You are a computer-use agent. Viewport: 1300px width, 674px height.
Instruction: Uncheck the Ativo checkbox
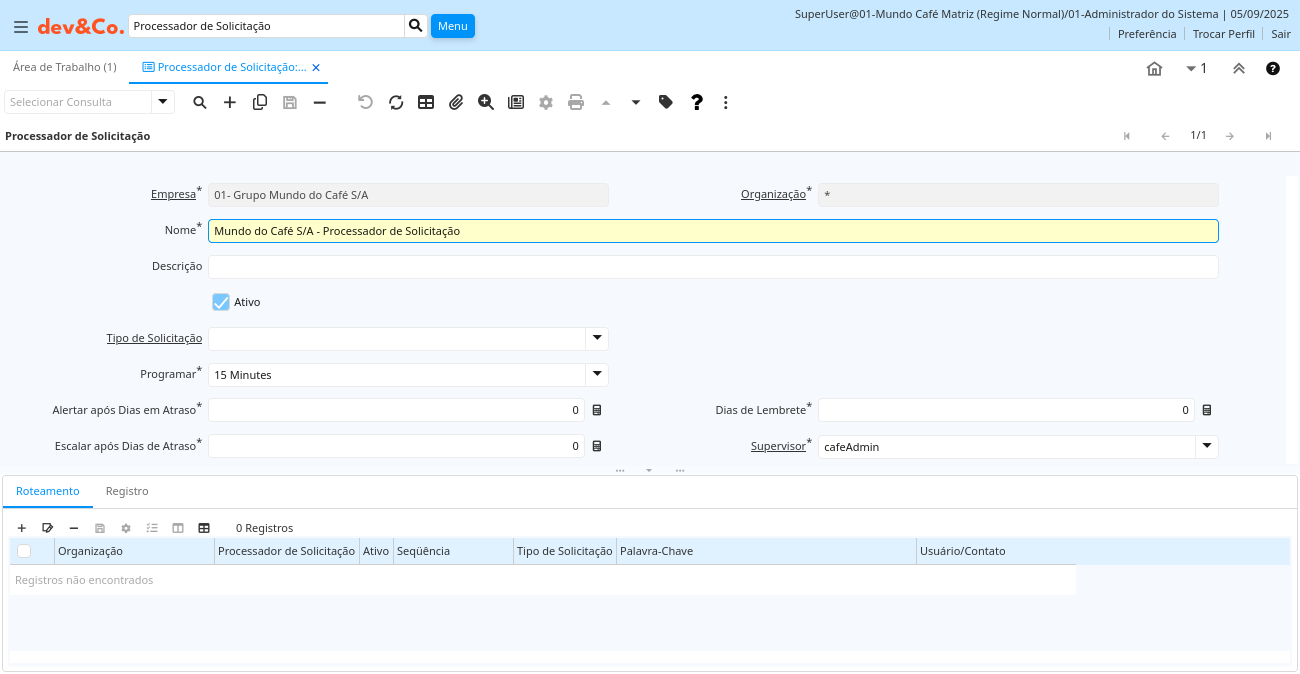click(221, 302)
